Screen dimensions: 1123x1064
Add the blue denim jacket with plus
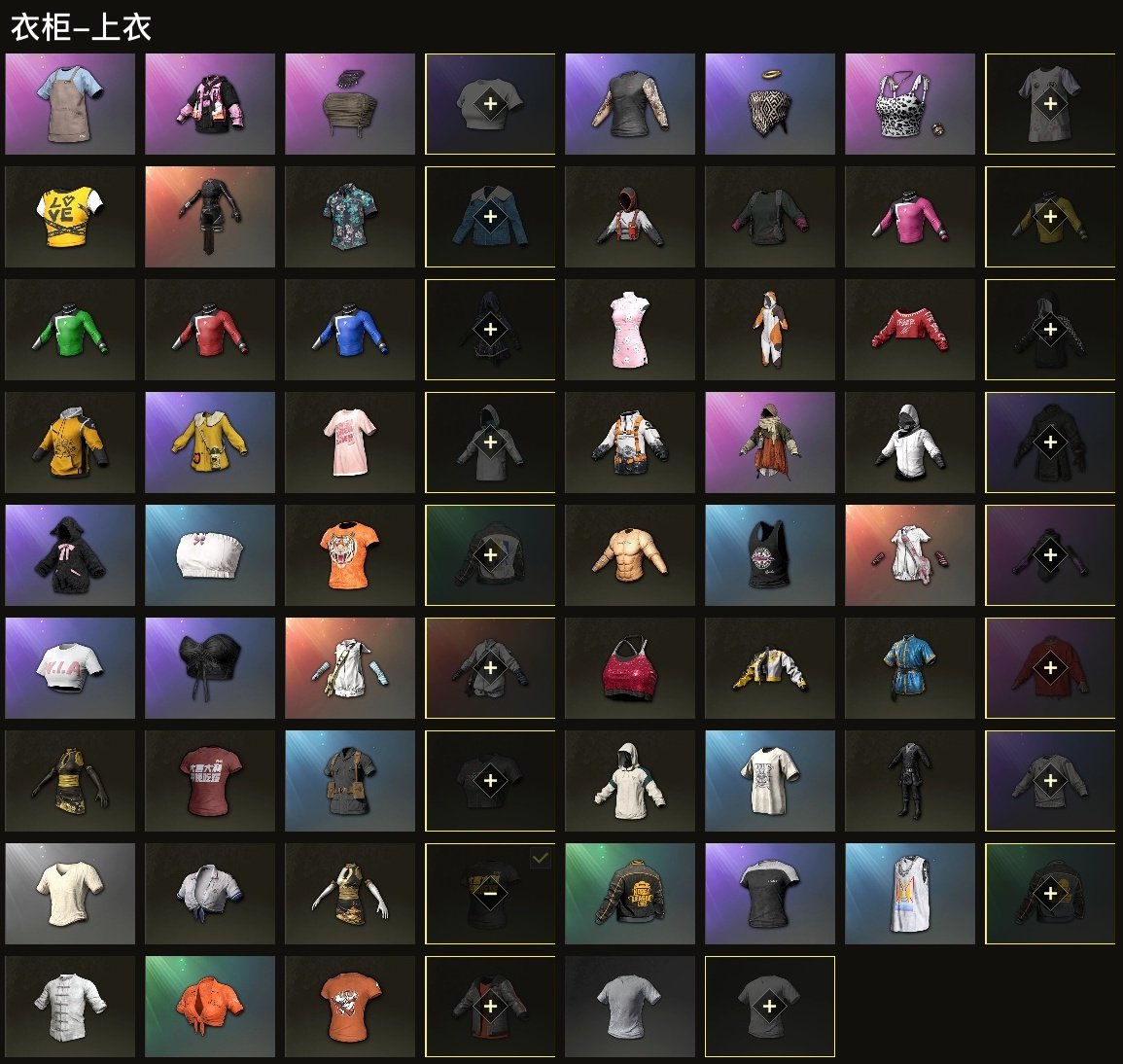(490, 216)
